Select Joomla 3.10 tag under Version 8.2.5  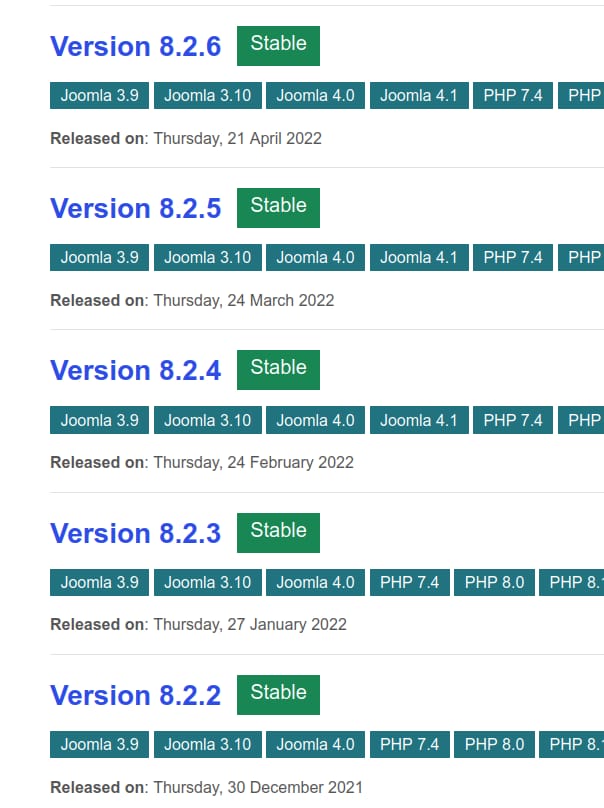click(208, 257)
